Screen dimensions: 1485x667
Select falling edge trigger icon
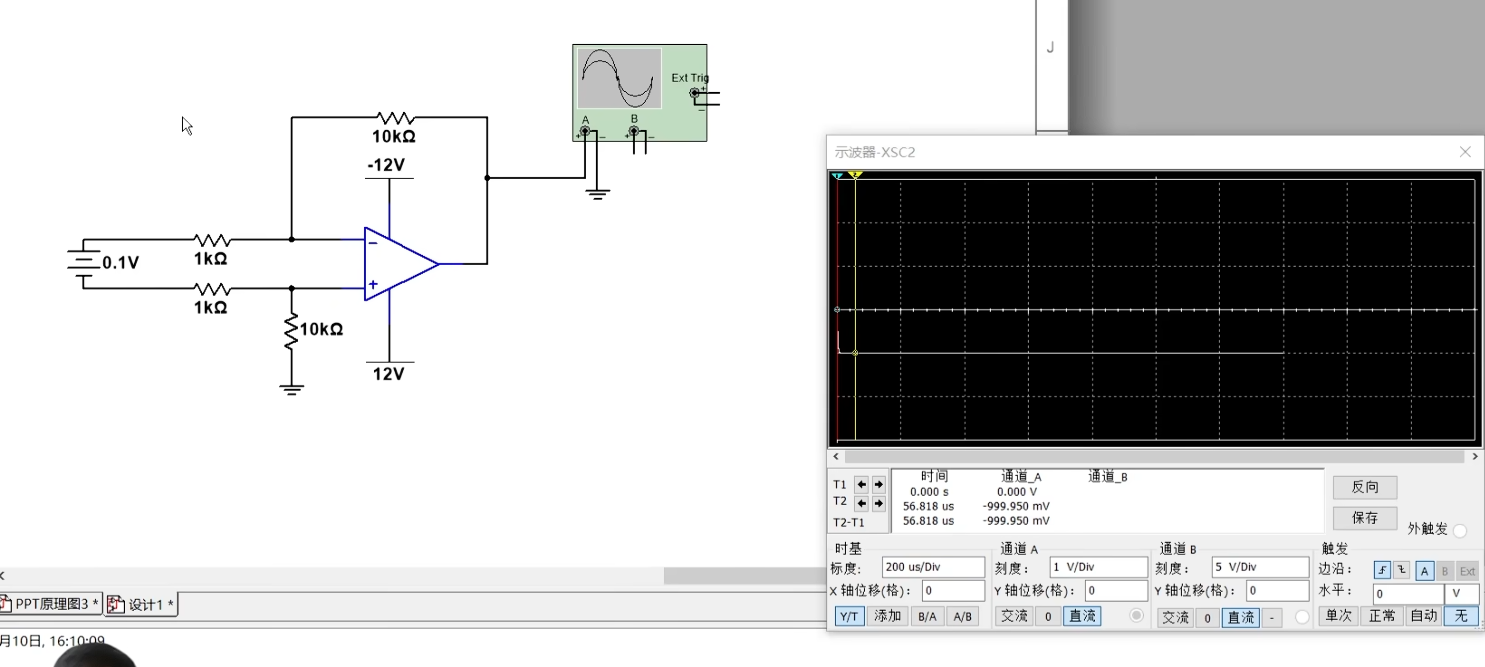pyautogui.click(x=1402, y=571)
